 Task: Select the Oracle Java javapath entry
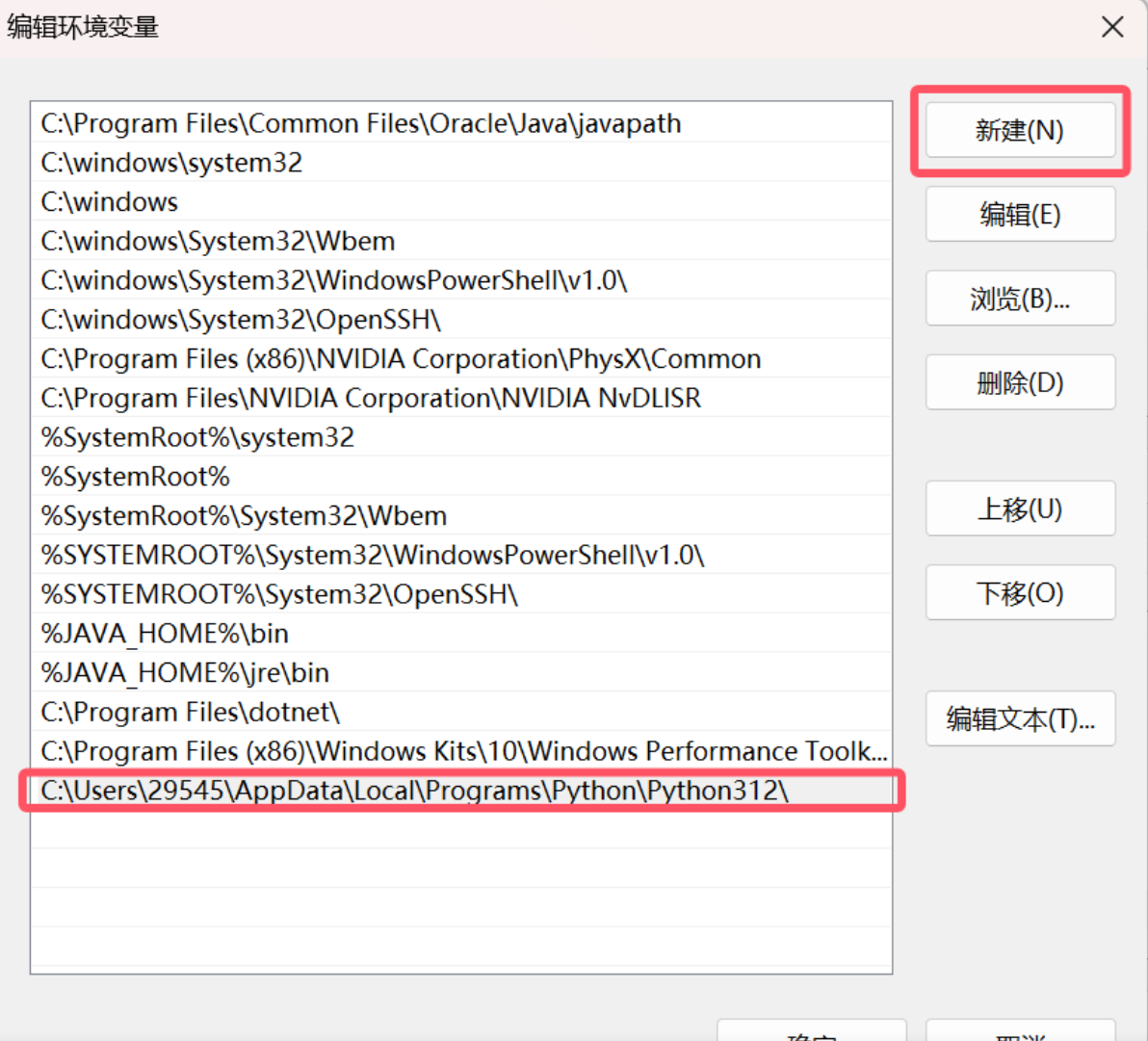pyautogui.click(x=361, y=123)
